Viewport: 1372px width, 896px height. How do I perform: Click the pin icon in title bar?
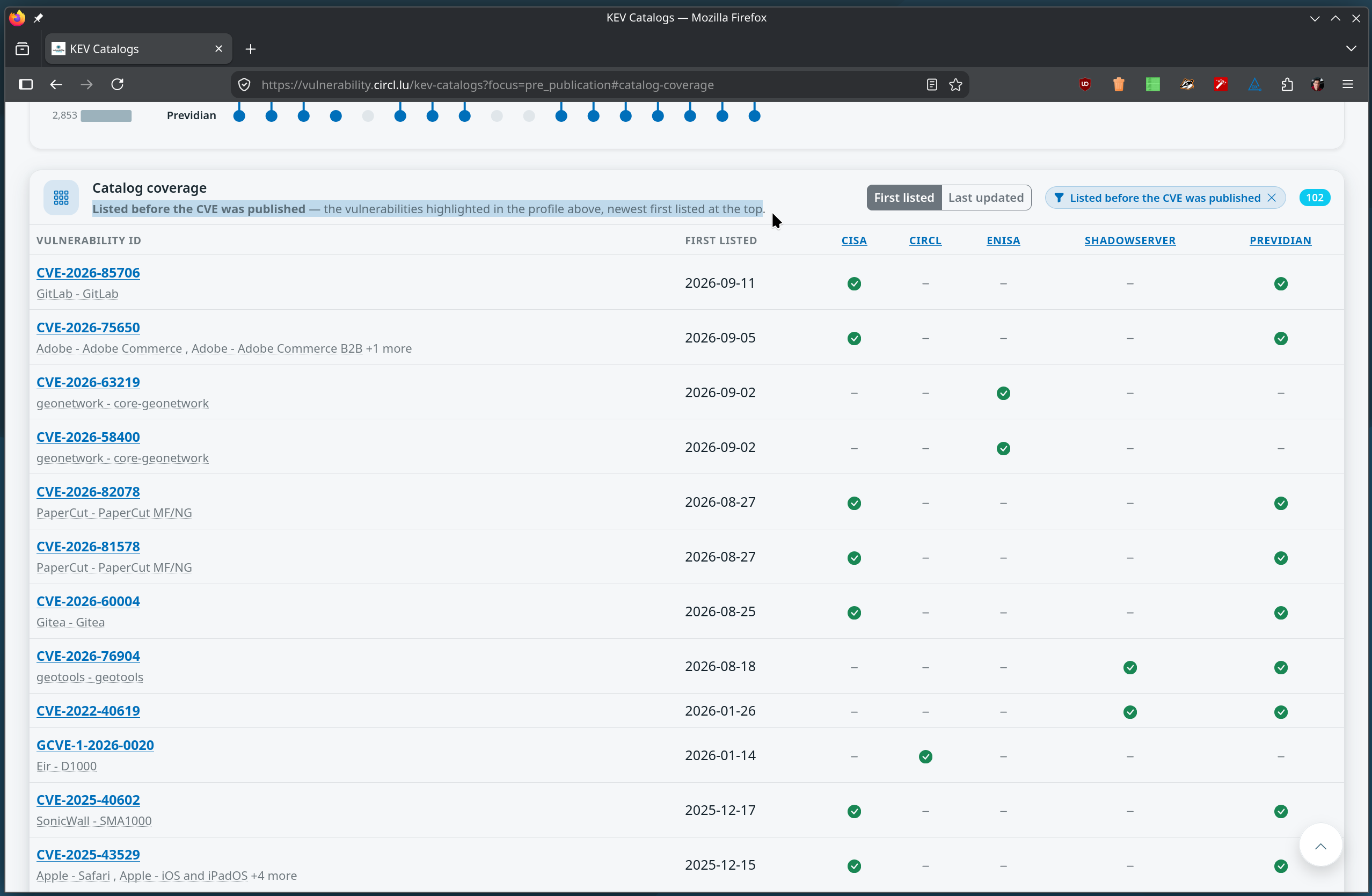click(39, 18)
